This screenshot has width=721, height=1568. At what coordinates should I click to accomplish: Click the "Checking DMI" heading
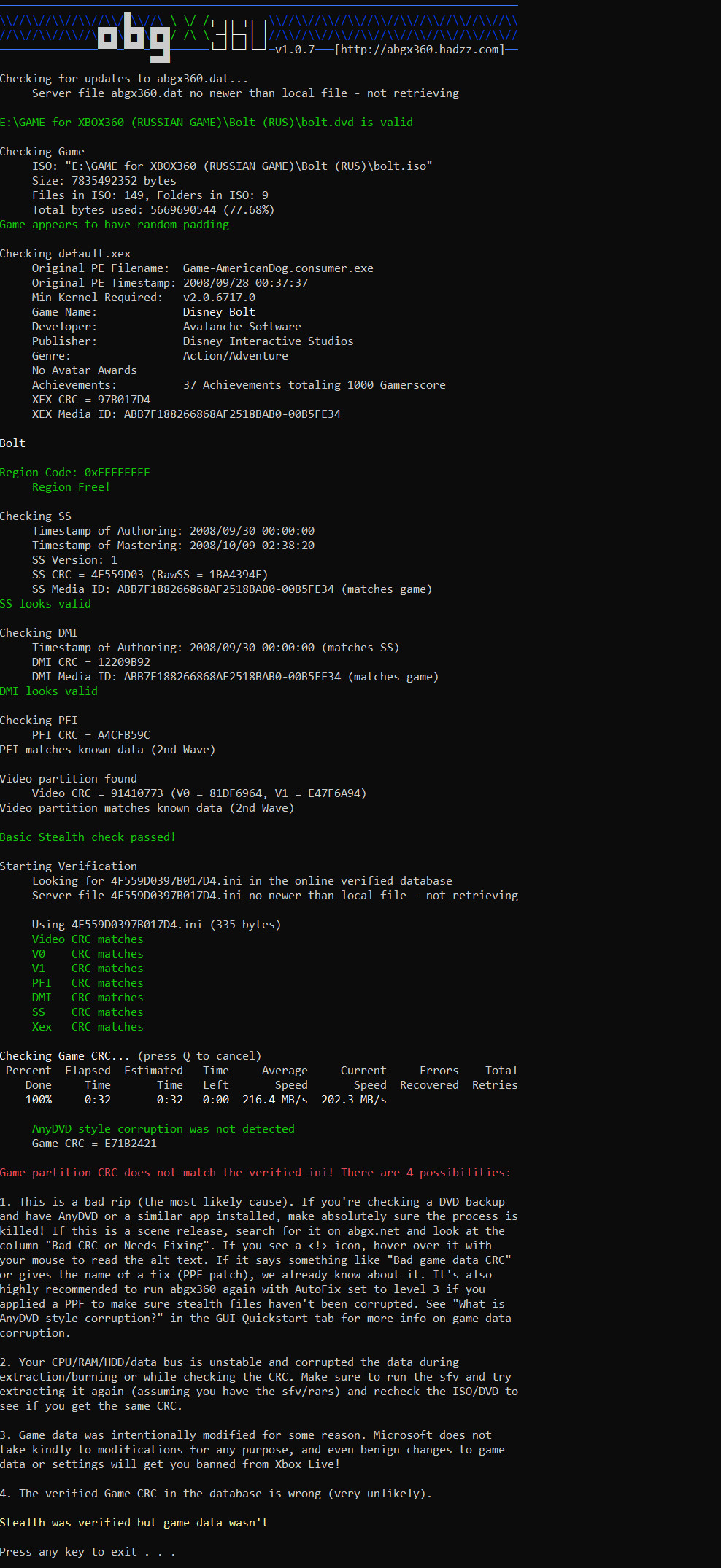click(39, 633)
